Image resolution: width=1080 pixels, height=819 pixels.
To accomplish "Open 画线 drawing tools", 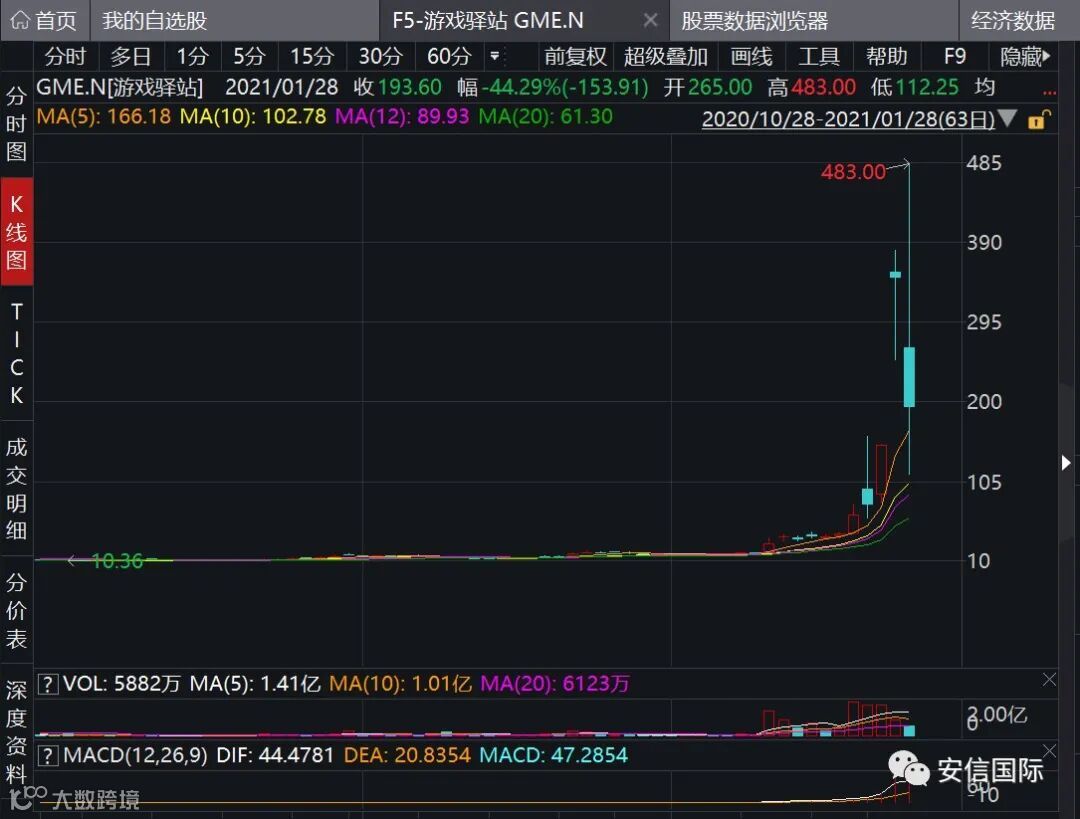I will point(751,56).
